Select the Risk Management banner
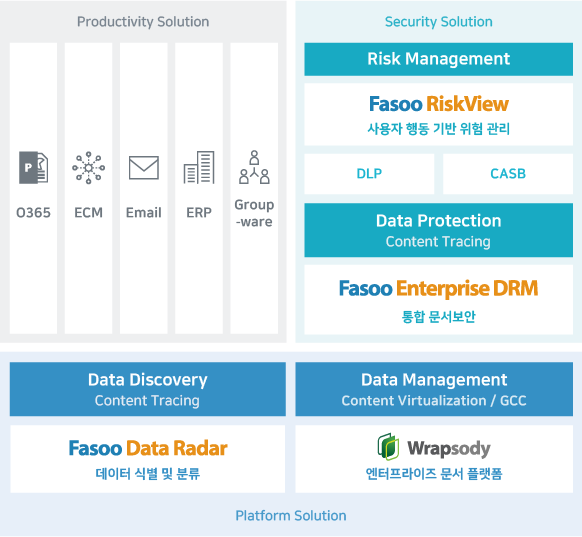 coord(438,59)
